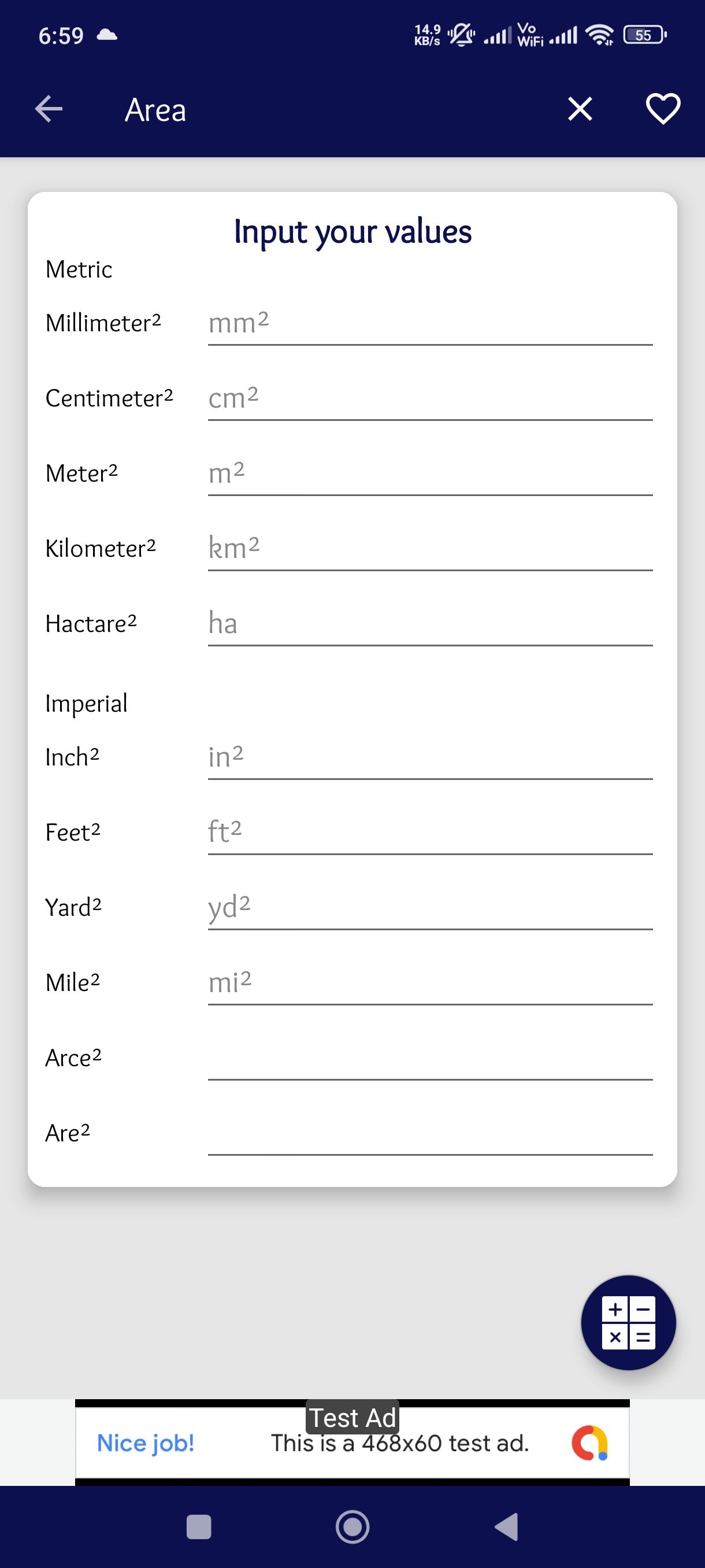Select the Meter² input field

click(429, 474)
